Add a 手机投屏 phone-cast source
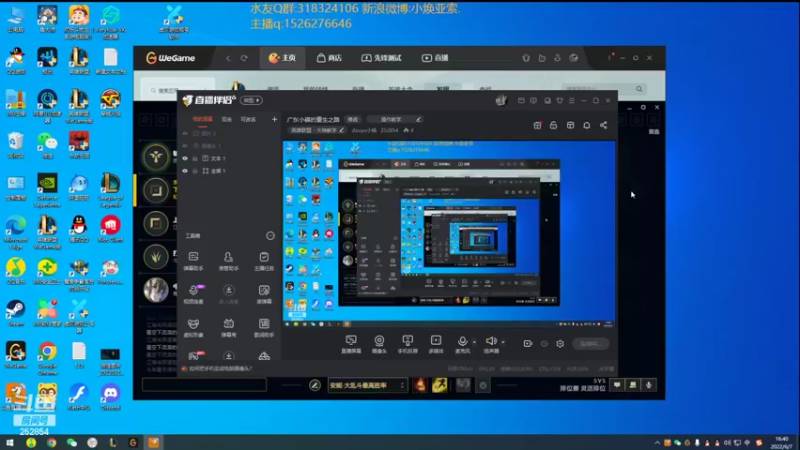The image size is (800, 450). coord(407,344)
